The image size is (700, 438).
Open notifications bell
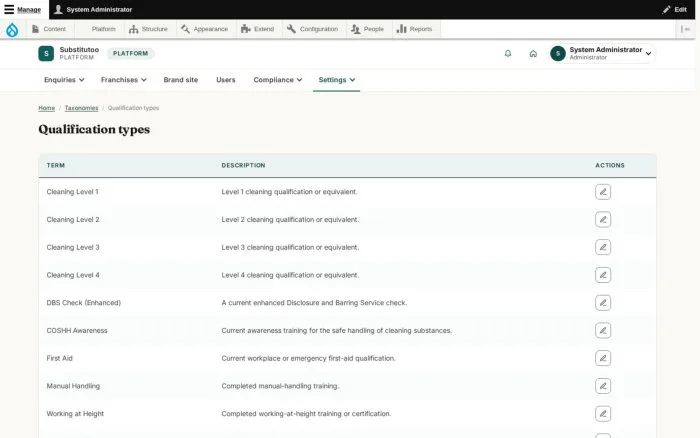coord(508,54)
